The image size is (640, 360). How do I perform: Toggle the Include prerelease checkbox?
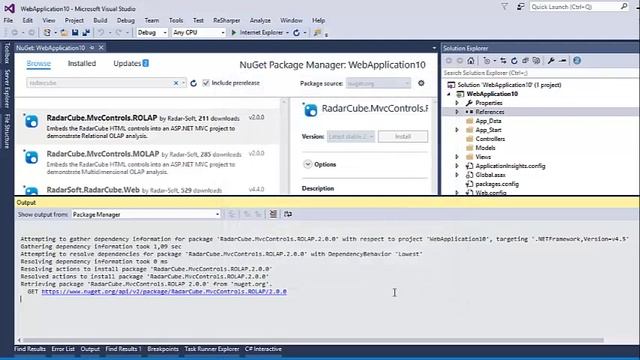click(x=206, y=83)
